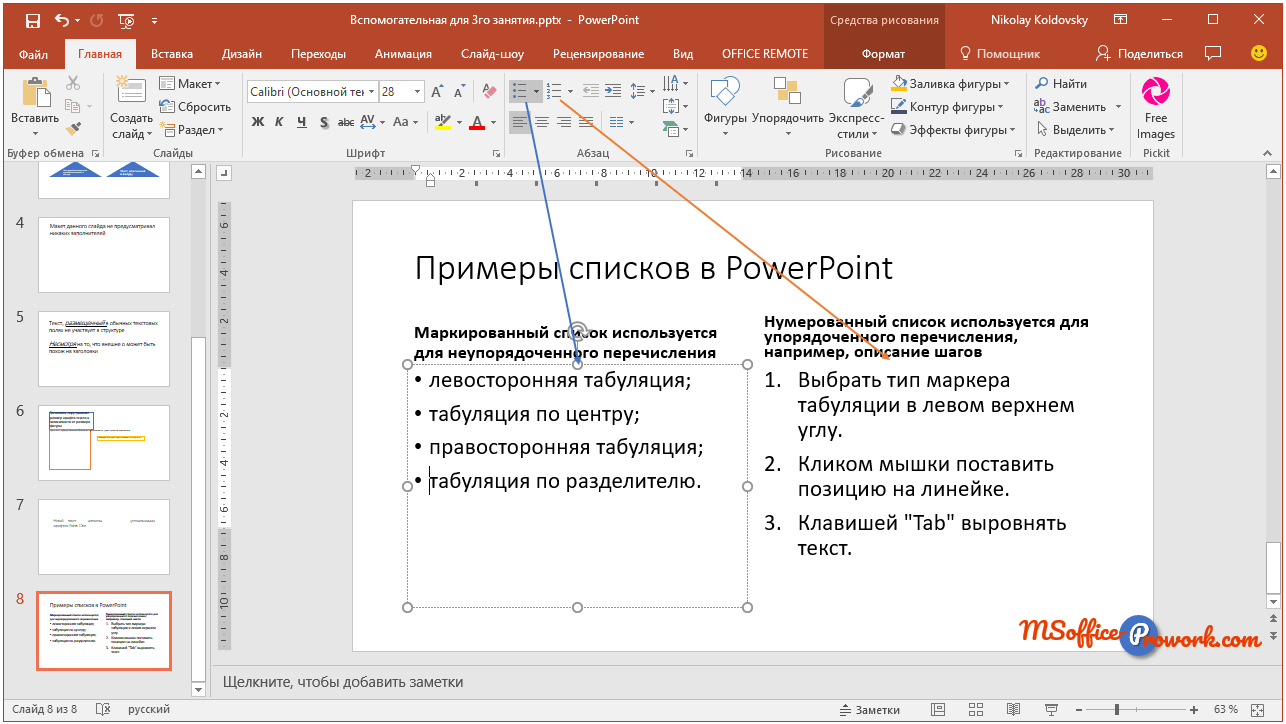Toggle bold Ж formatting
This screenshot has height=724, width=1286.
point(257,122)
